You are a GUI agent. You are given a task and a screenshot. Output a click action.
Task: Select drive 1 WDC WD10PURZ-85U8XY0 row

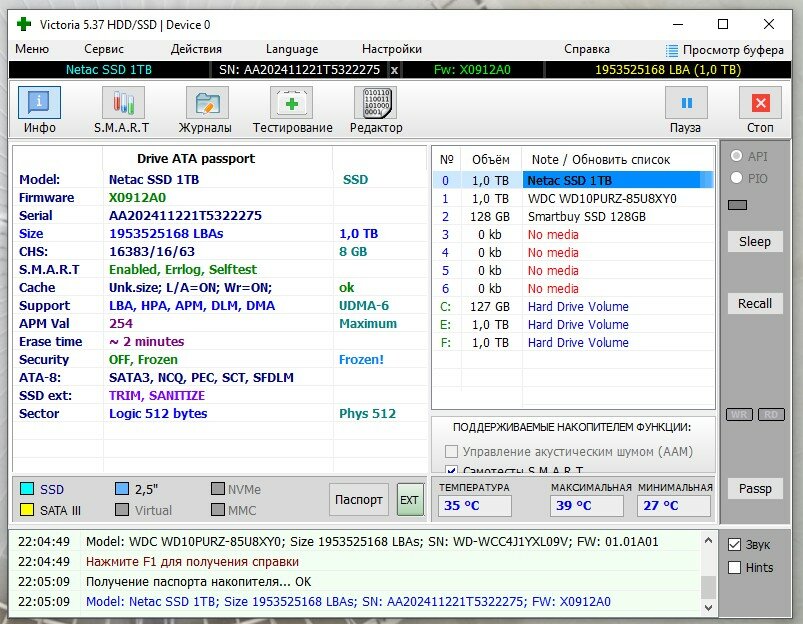click(x=573, y=198)
